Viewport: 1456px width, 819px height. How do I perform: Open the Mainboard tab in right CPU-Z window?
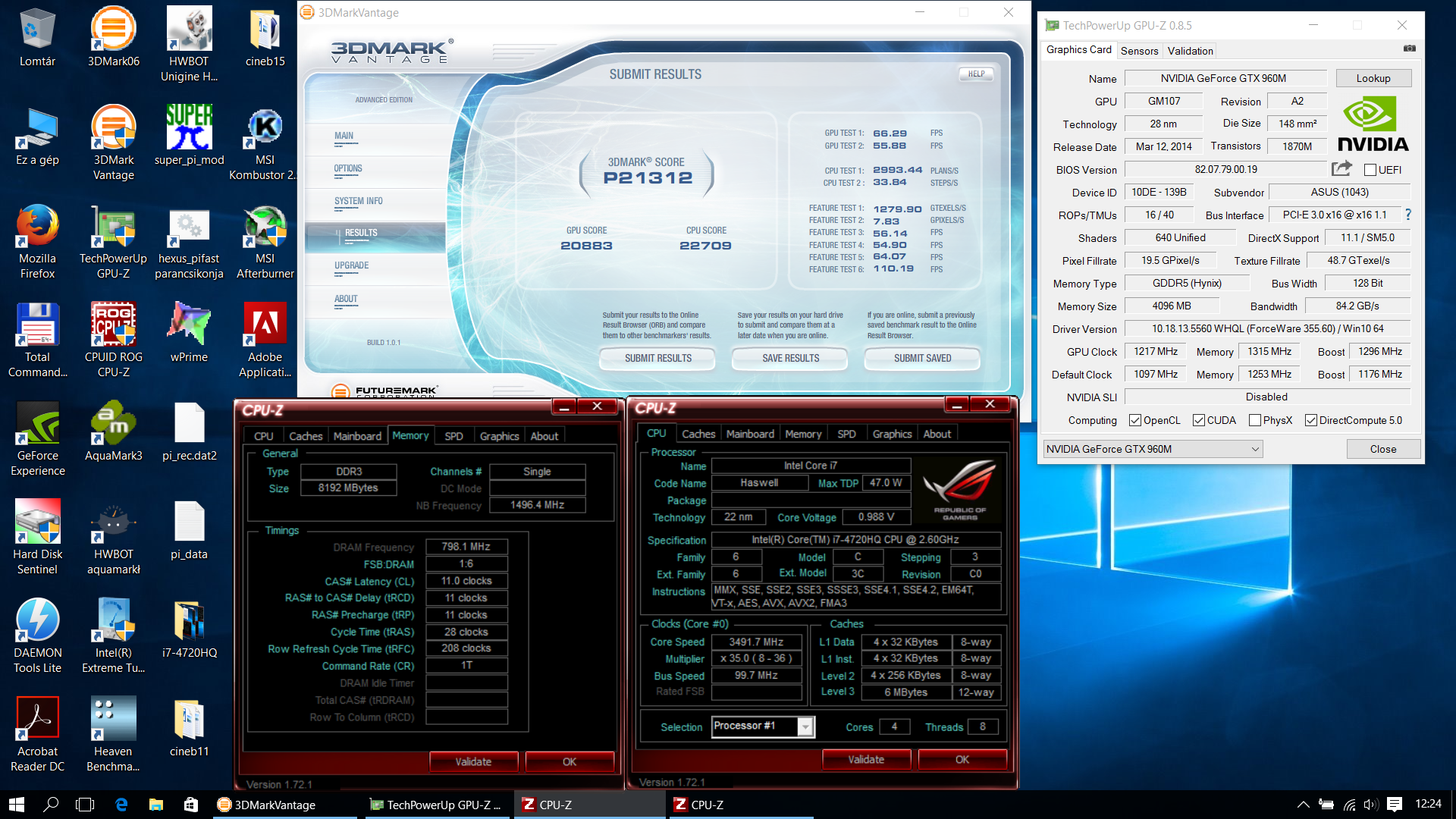(750, 434)
